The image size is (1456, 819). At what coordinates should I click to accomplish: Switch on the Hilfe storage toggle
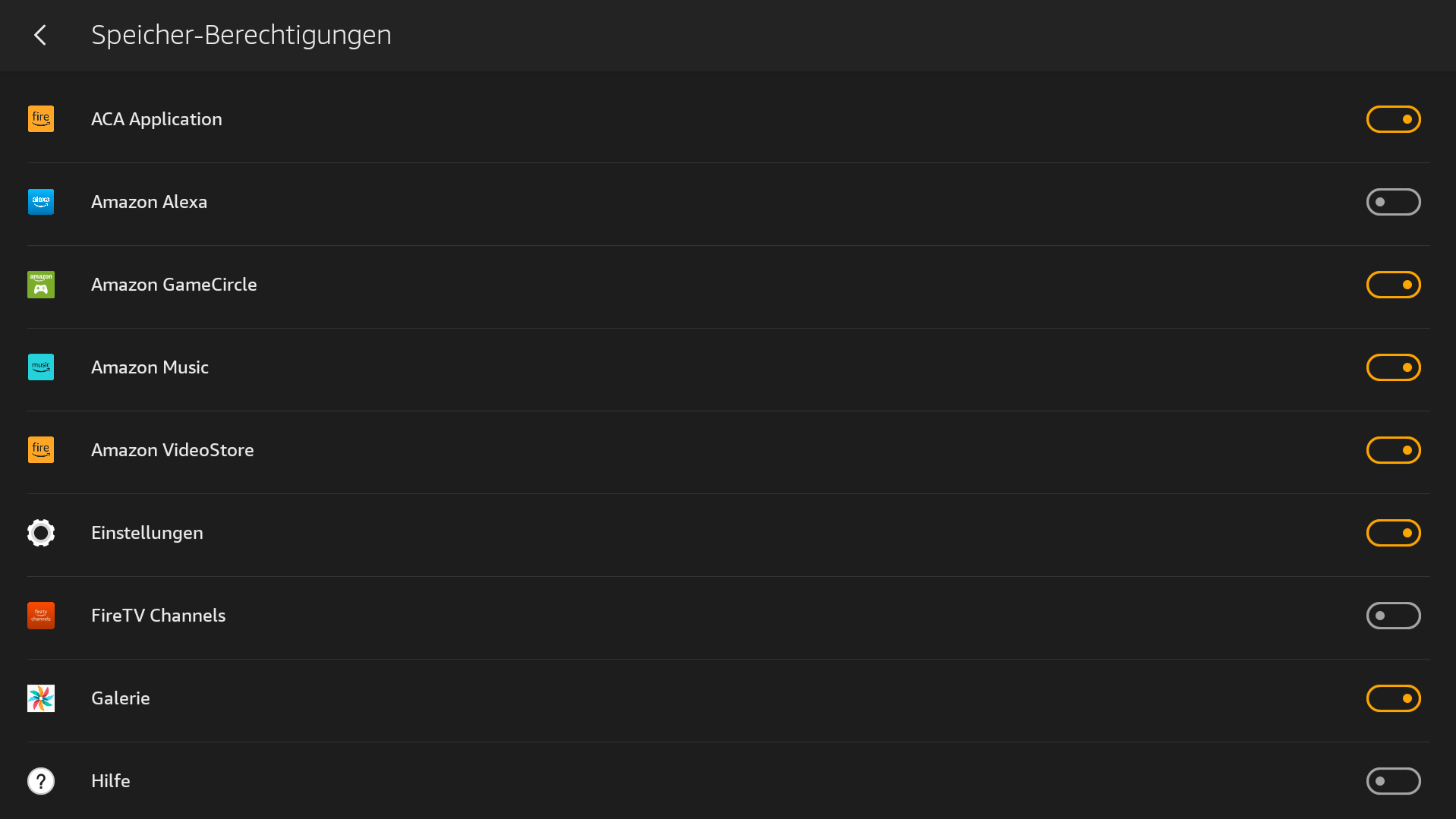click(x=1393, y=781)
